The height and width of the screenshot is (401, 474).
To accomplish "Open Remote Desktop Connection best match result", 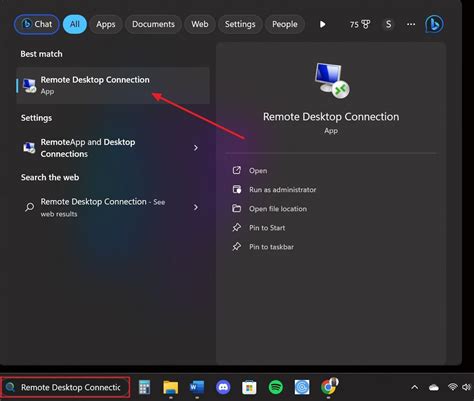I will tap(113, 85).
